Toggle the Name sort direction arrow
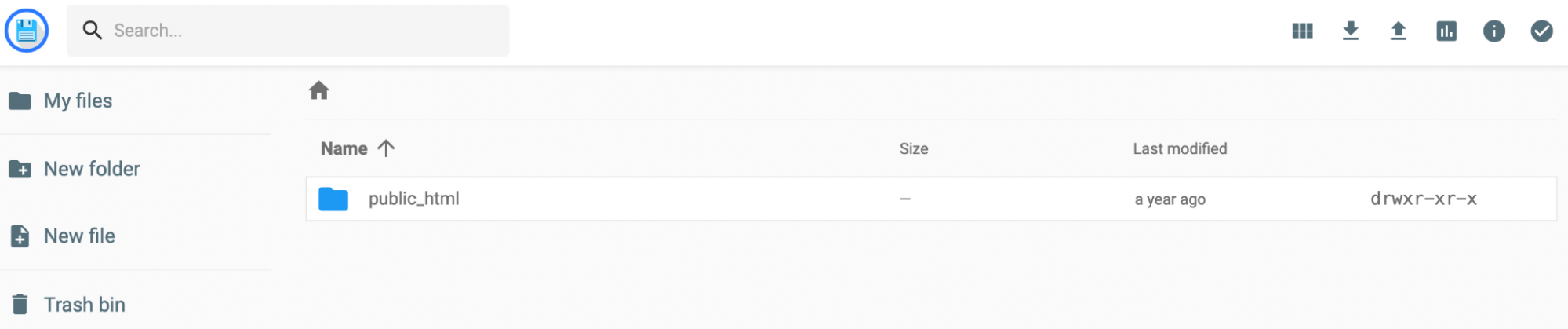The width and height of the screenshot is (1568, 329). pyautogui.click(x=386, y=148)
